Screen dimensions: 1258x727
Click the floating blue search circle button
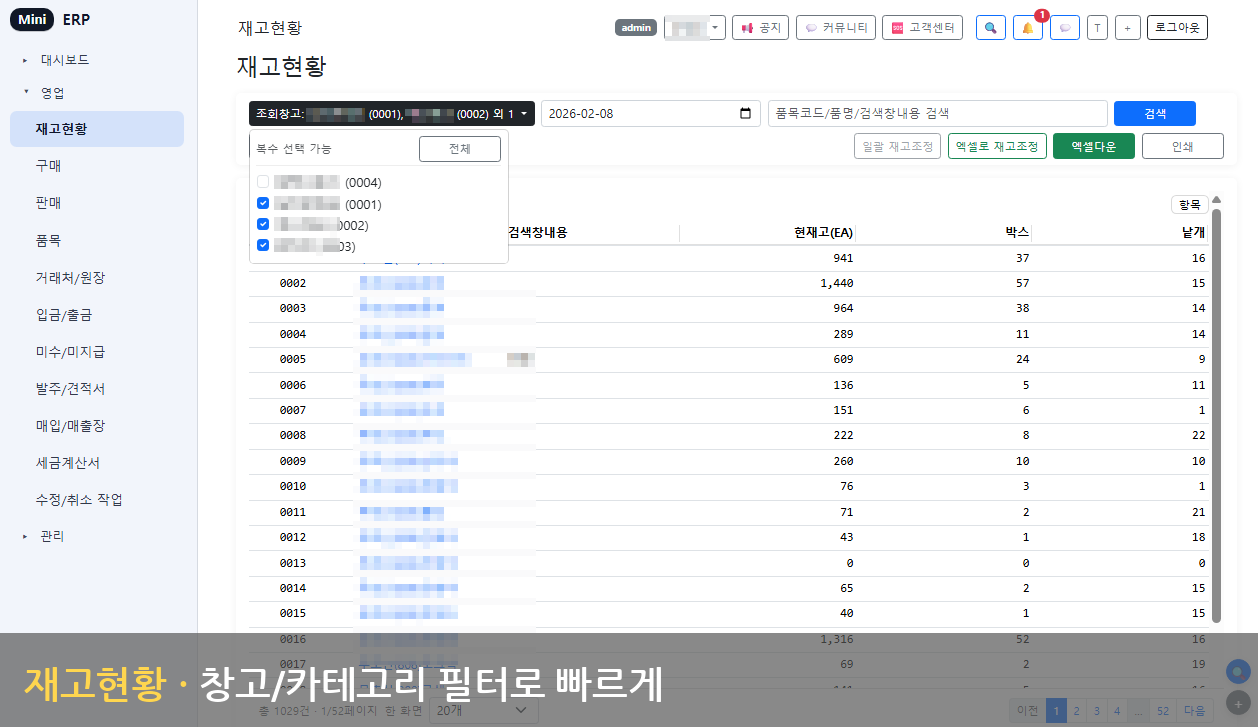point(1238,672)
